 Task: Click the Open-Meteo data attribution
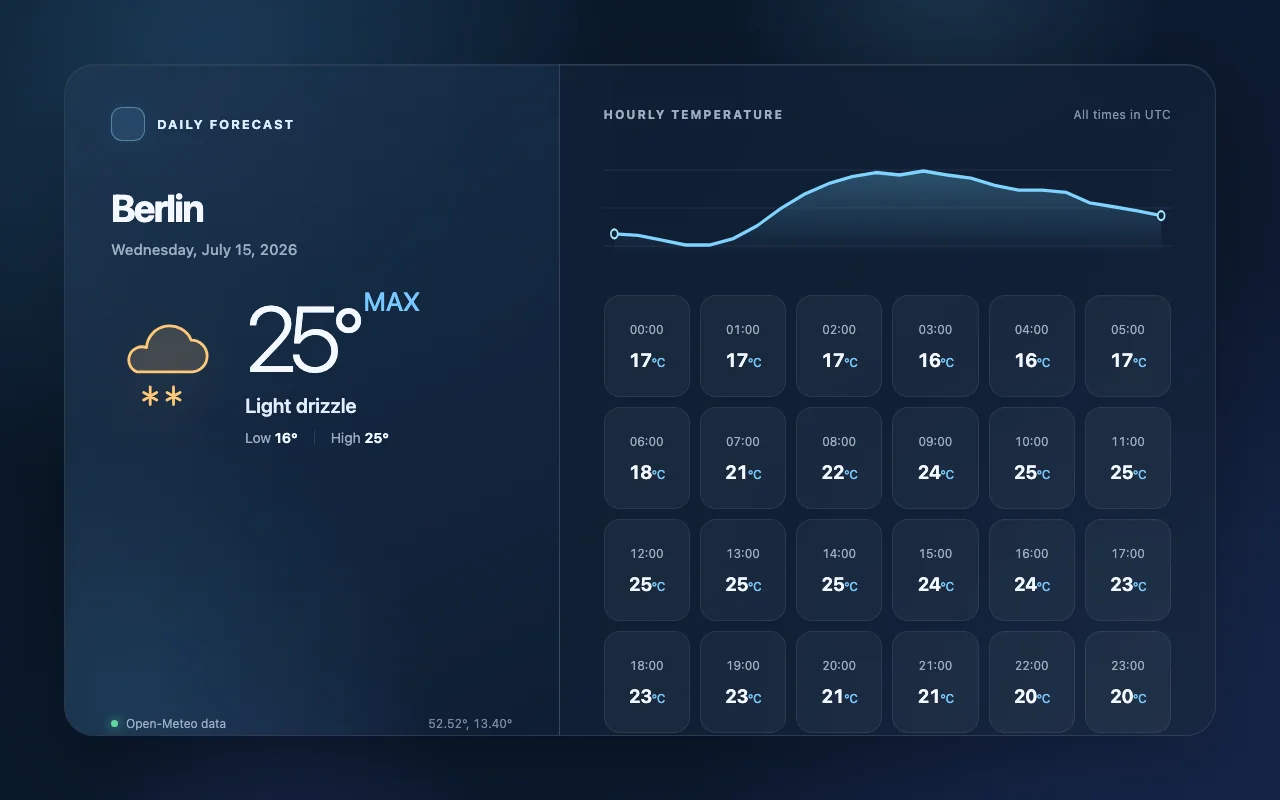coord(176,723)
